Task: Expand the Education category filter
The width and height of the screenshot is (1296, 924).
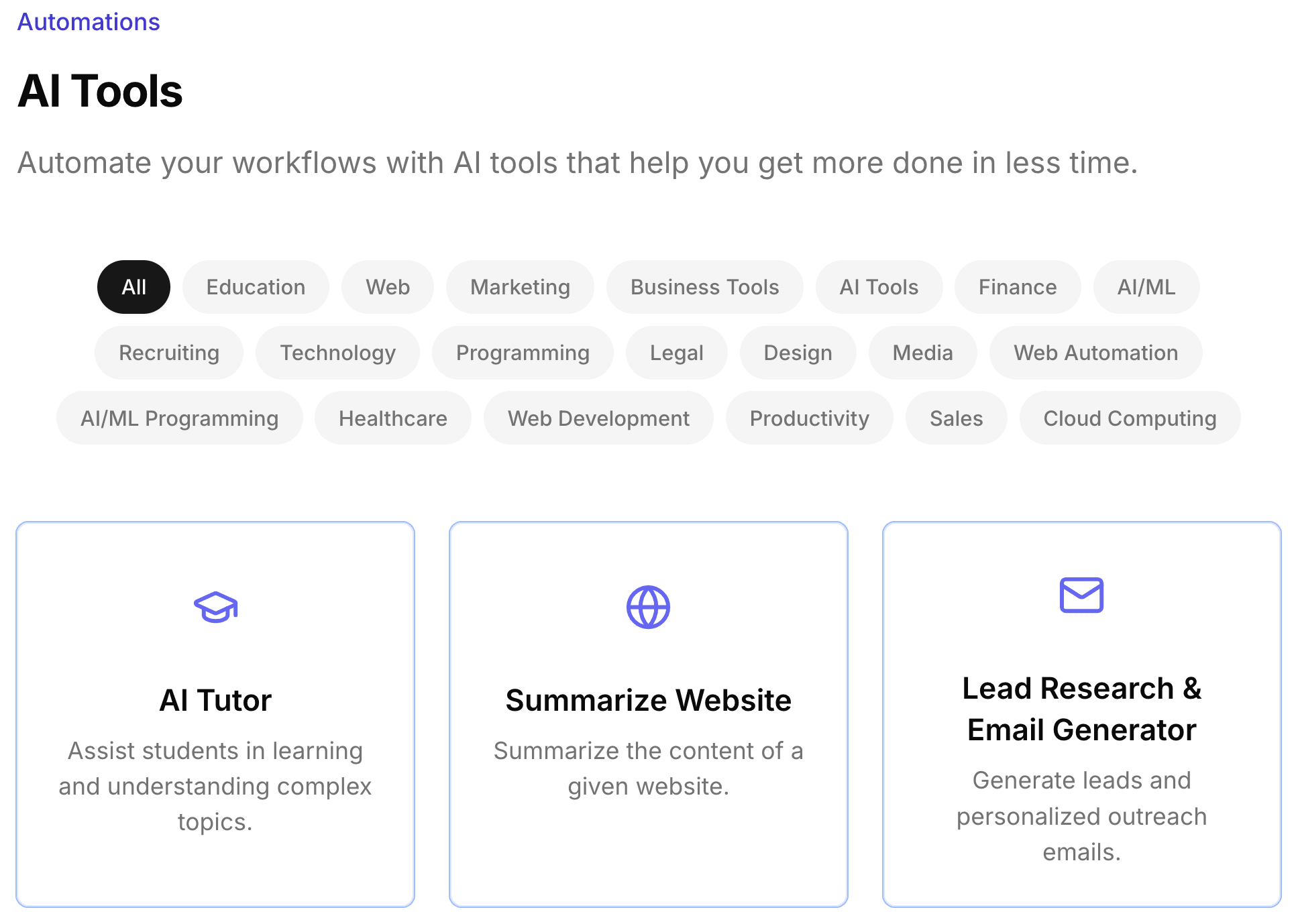Action: point(256,287)
